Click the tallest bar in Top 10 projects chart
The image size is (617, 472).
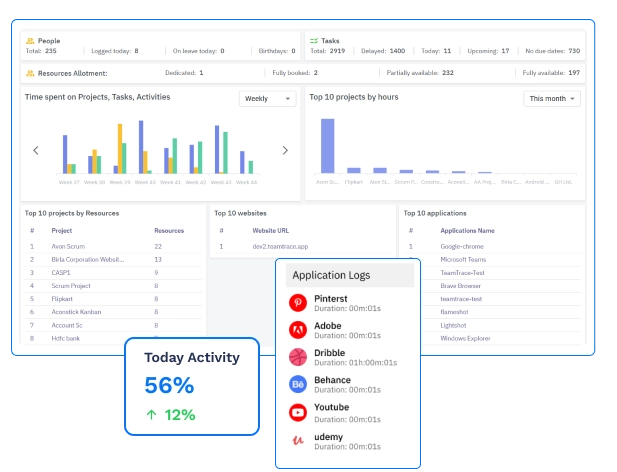326,146
